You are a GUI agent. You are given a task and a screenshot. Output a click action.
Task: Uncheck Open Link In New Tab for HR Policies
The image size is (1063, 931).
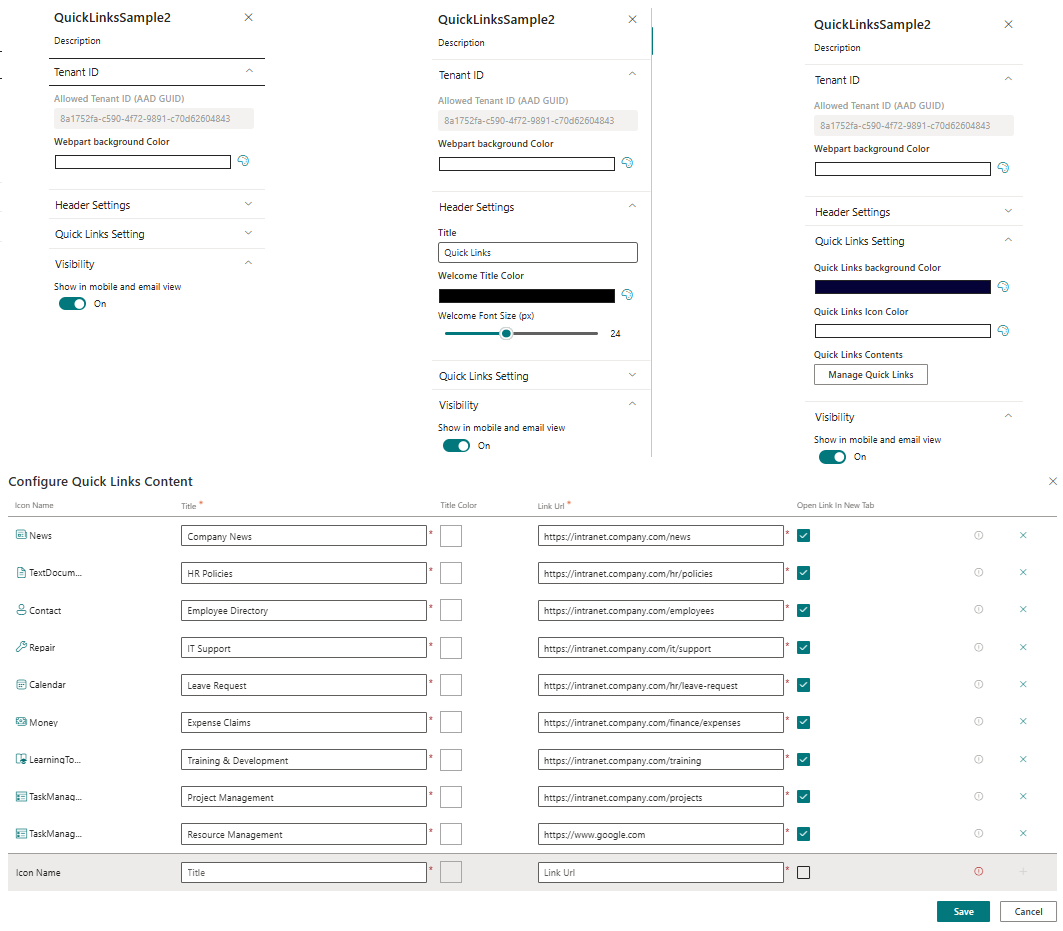pyautogui.click(x=803, y=572)
